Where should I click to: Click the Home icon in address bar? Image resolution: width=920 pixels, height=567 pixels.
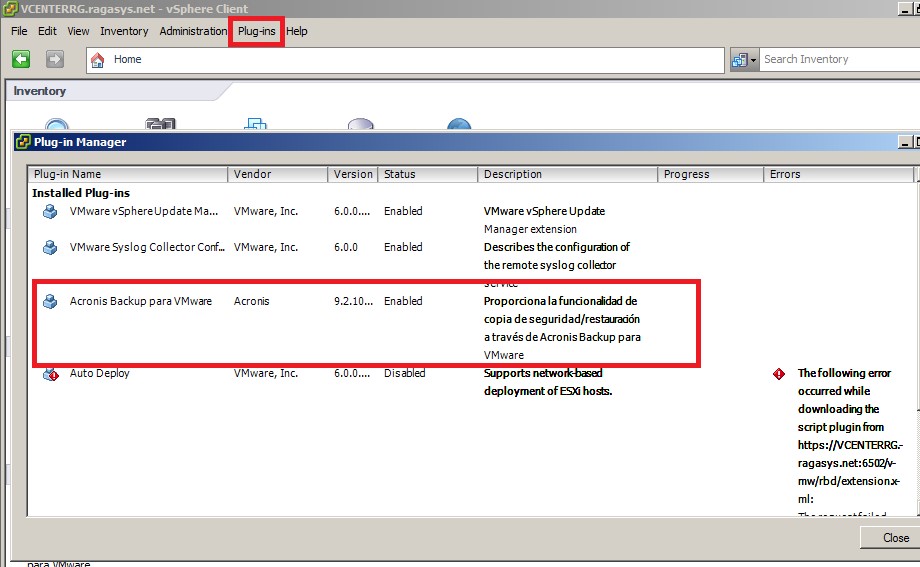point(98,59)
